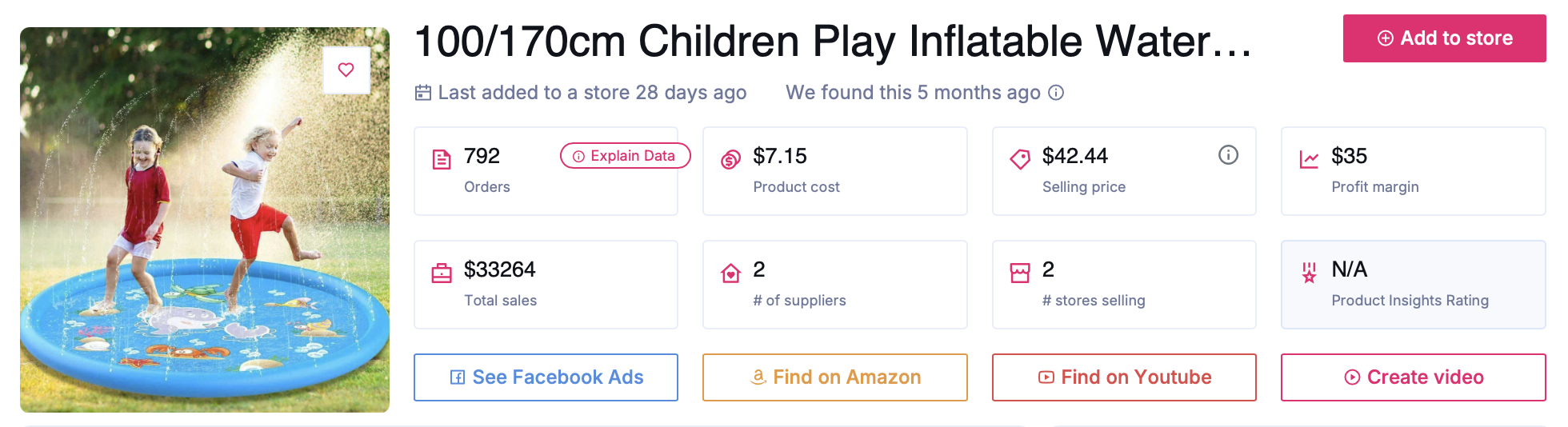Click the selling price tag icon

(x=1020, y=159)
